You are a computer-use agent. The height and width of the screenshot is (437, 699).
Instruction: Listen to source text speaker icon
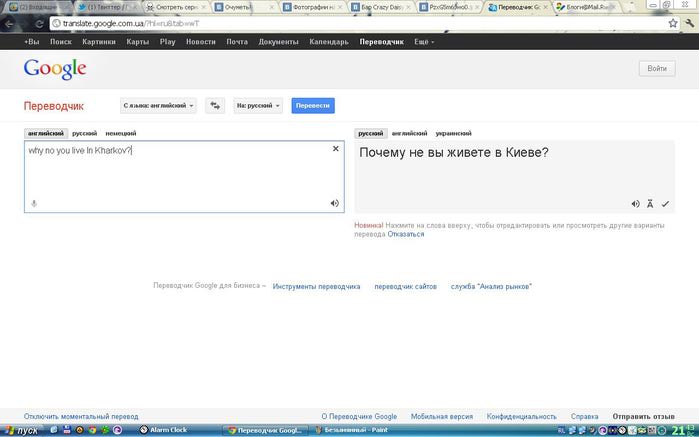click(334, 203)
